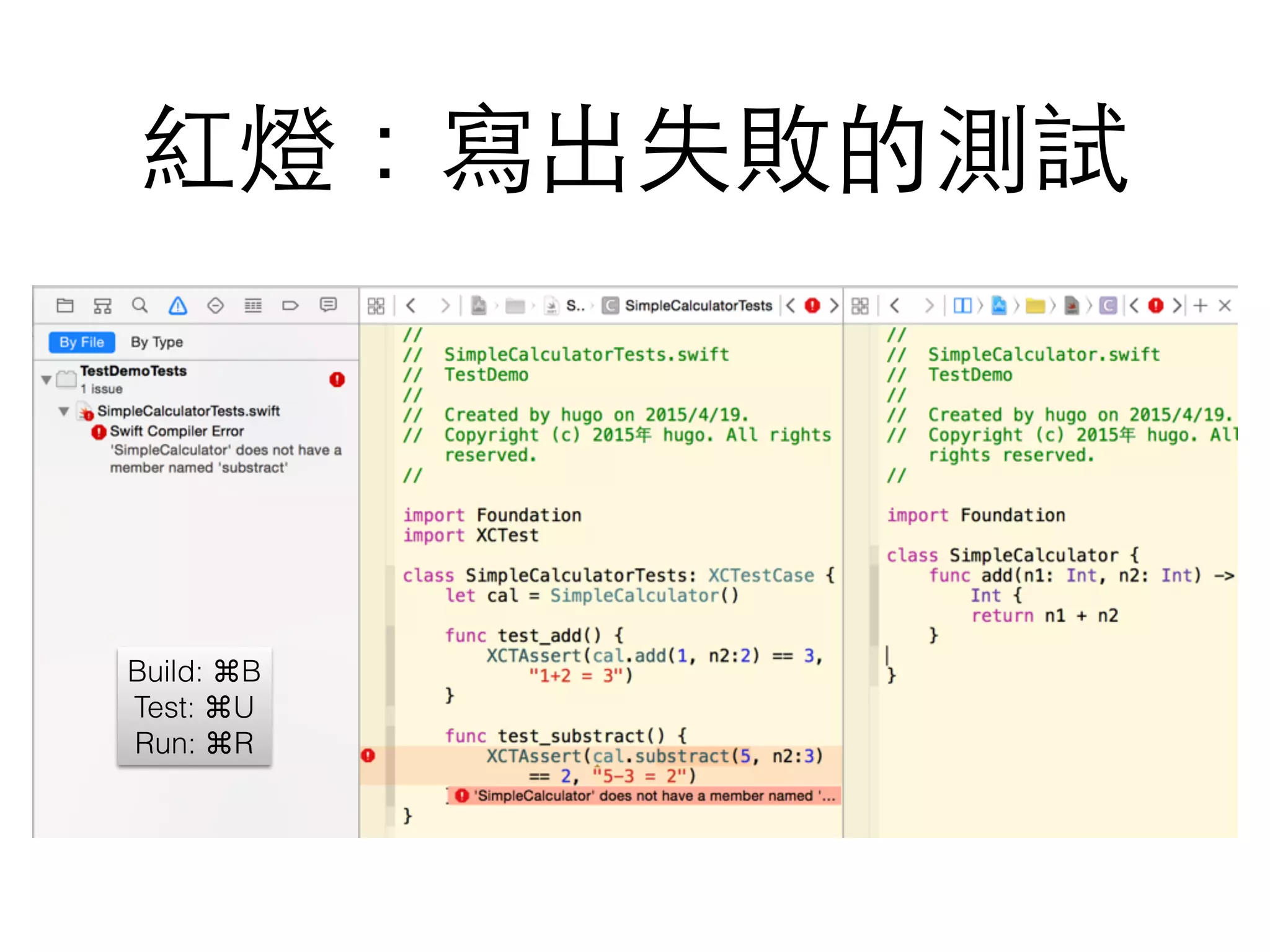Collapse the TestDemoTests group
This screenshot has width=1270, height=952.
click(47, 379)
